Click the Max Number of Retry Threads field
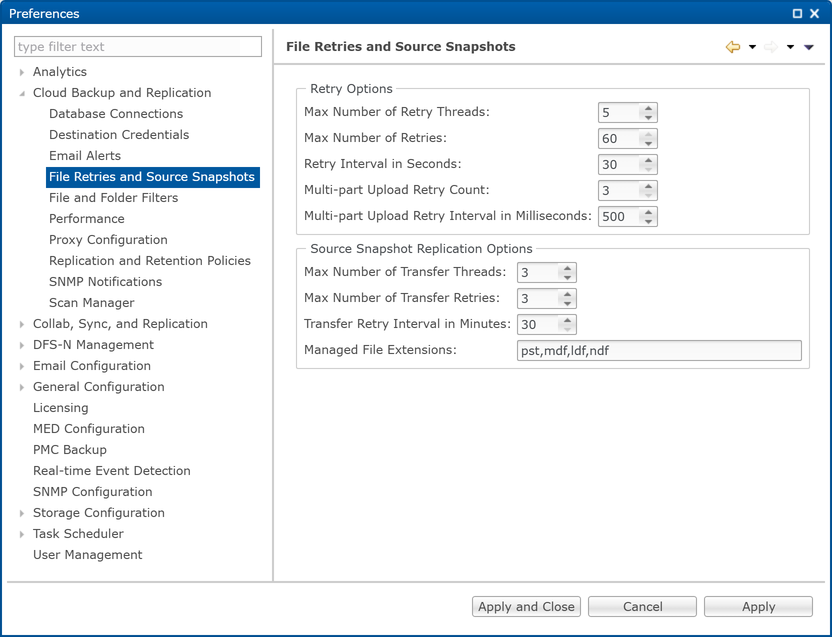The image size is (832, 637). pos(619,113)
